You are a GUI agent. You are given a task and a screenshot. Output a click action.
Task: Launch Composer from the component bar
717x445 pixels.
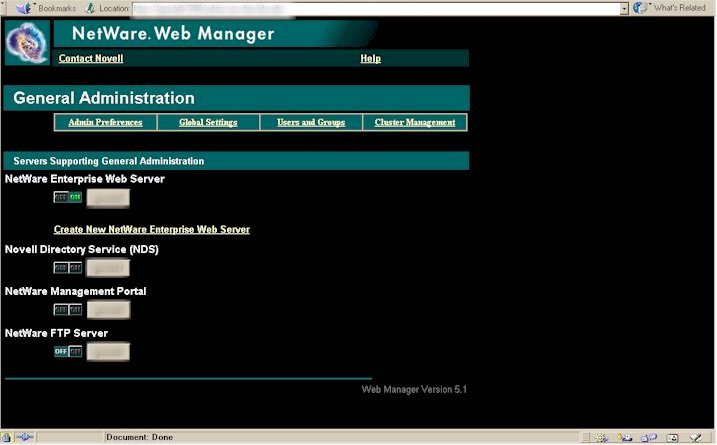(x=696, y=438)
